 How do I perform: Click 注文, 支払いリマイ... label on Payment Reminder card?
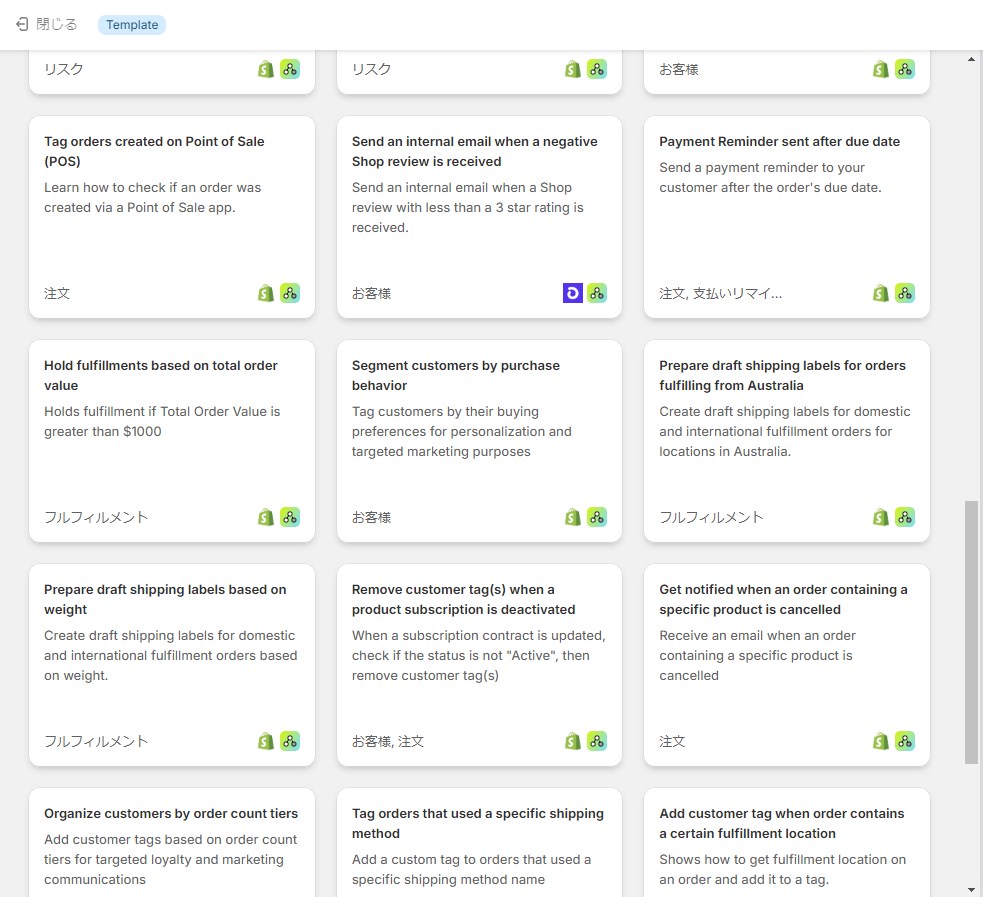click(x=720, y=293)
